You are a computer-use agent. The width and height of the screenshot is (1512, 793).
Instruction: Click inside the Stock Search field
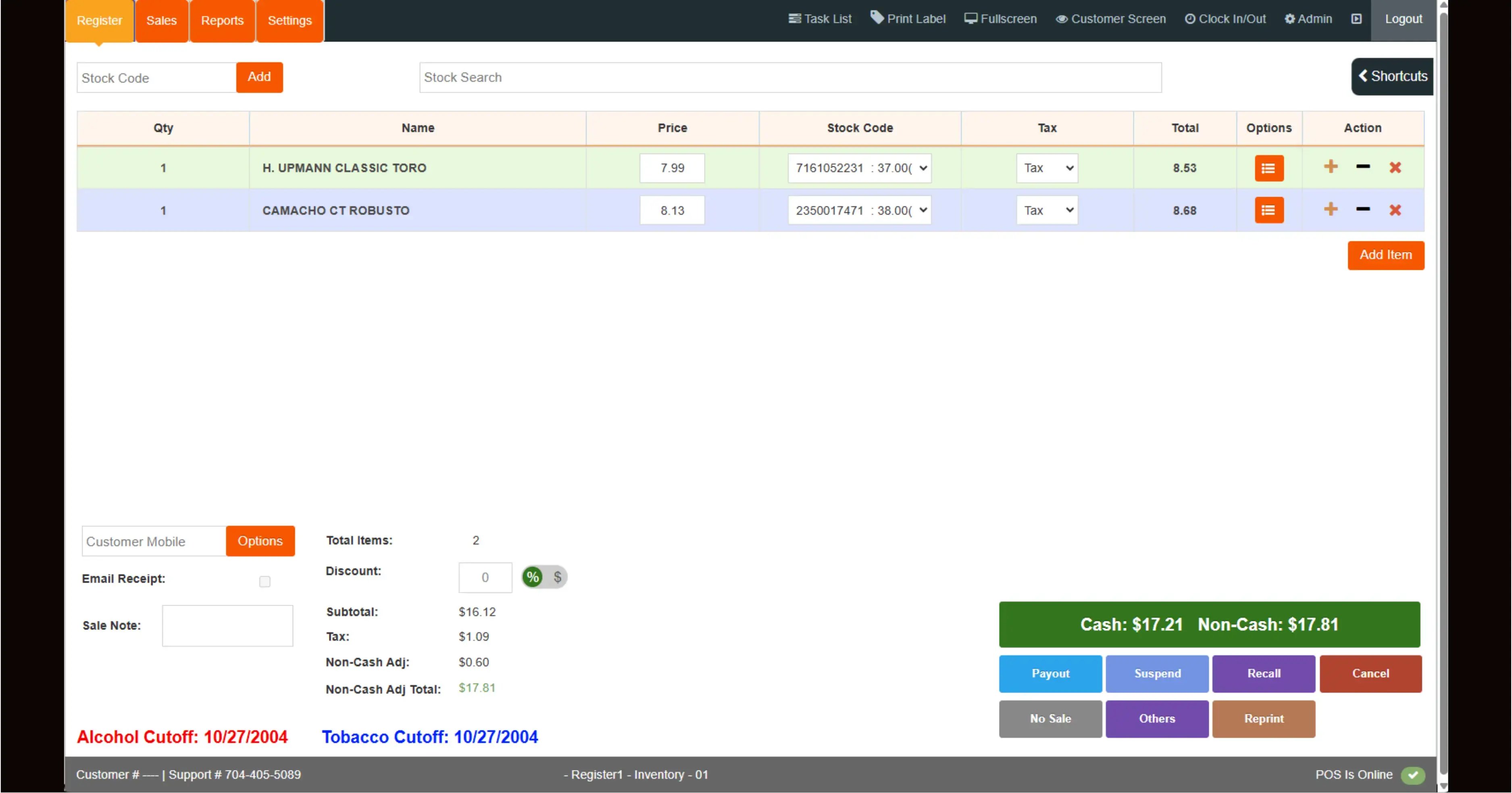[790, 77]
